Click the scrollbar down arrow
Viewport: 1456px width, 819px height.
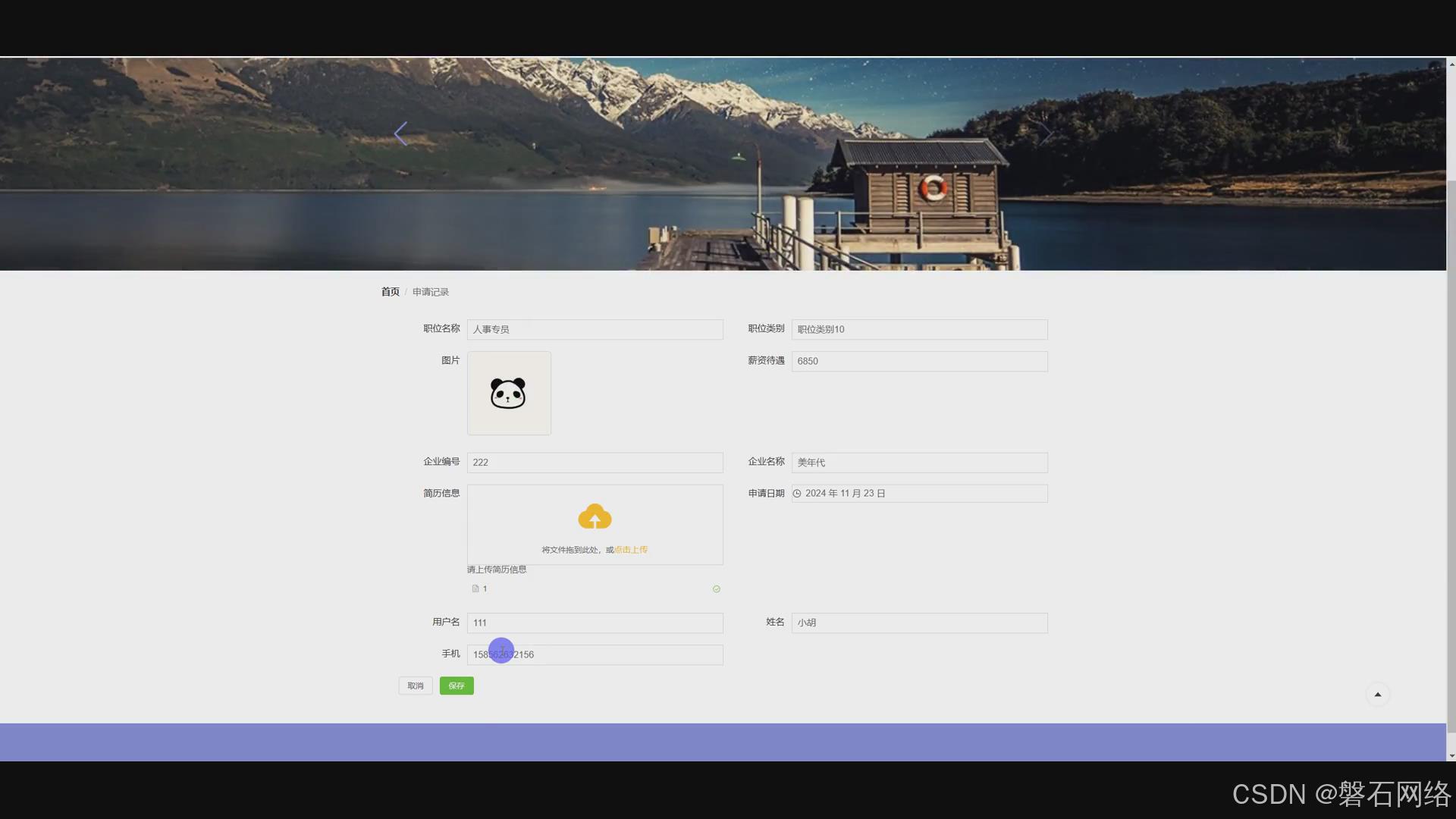1451,755
